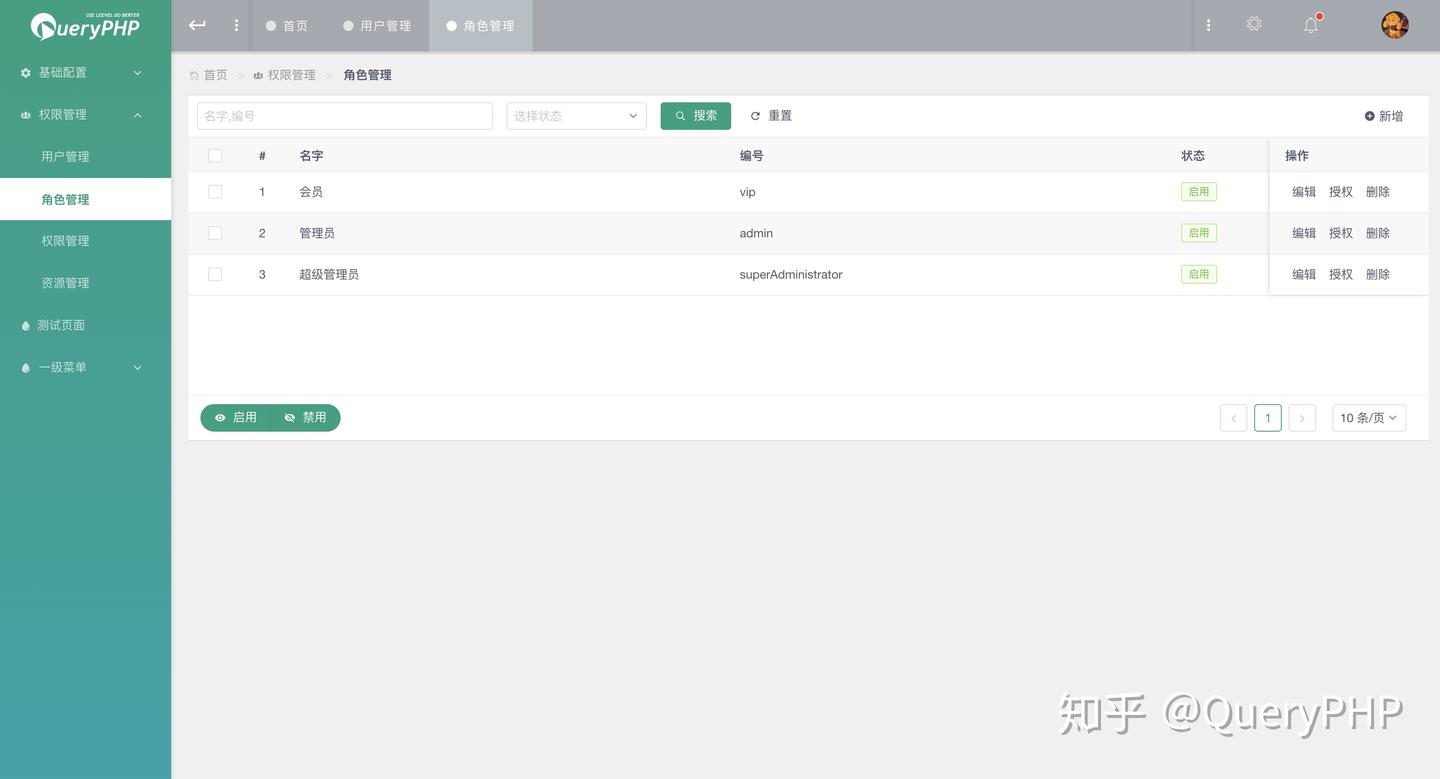Click the superAdministrator code cell
Screen dimensions: 1440x779
[791, 274]
